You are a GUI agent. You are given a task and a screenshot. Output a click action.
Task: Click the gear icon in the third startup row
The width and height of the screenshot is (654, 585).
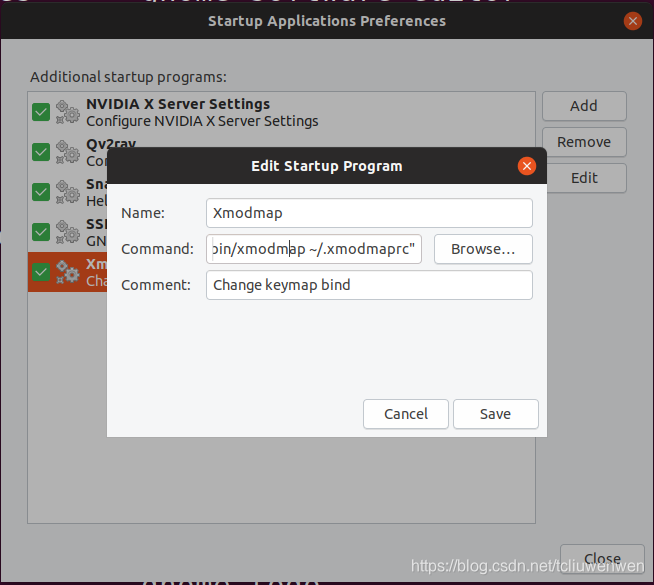pos(68,192)
